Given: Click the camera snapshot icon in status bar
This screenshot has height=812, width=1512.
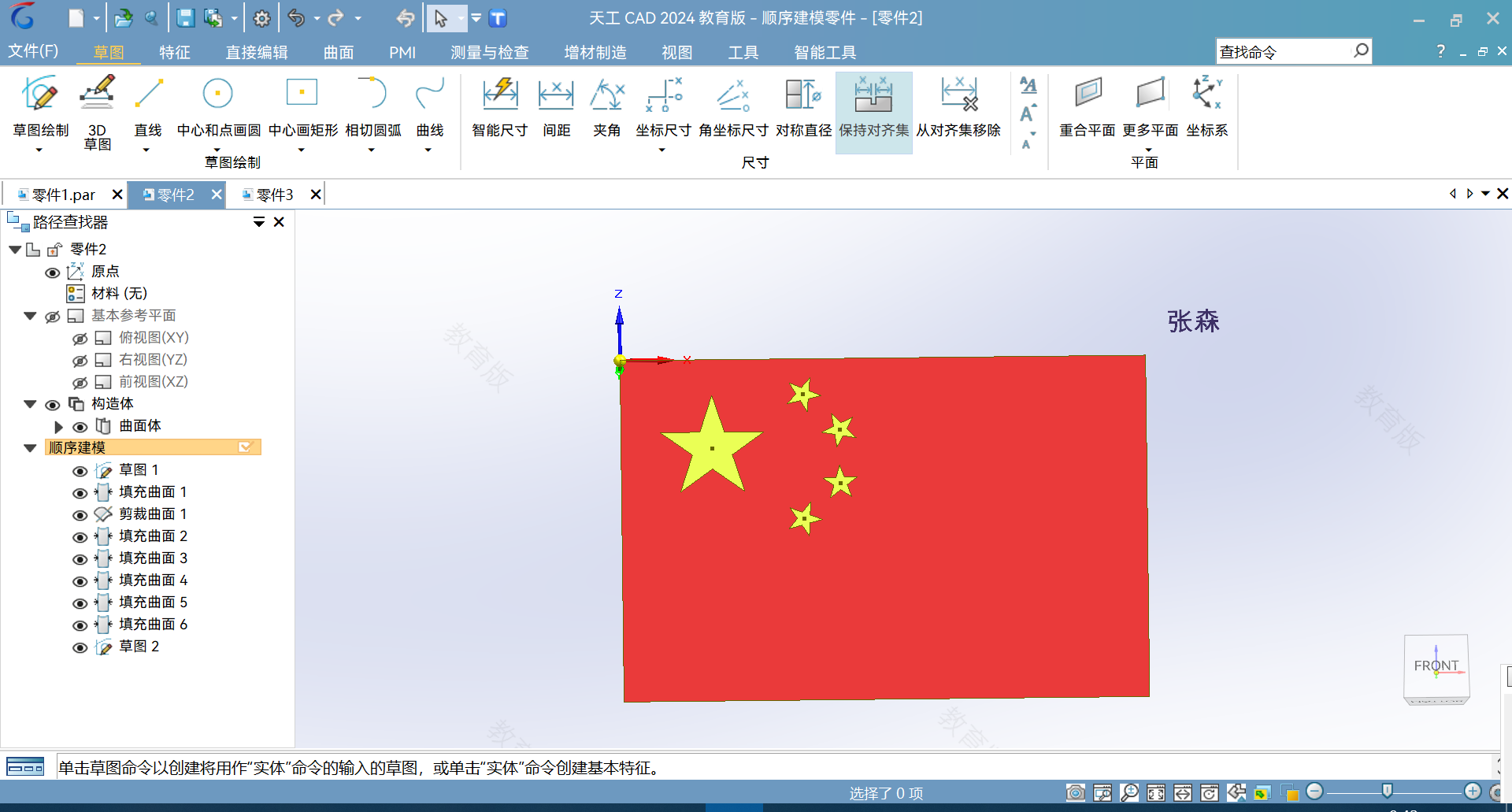Looking at the screenshot, I should click(x=1076, y=792).
